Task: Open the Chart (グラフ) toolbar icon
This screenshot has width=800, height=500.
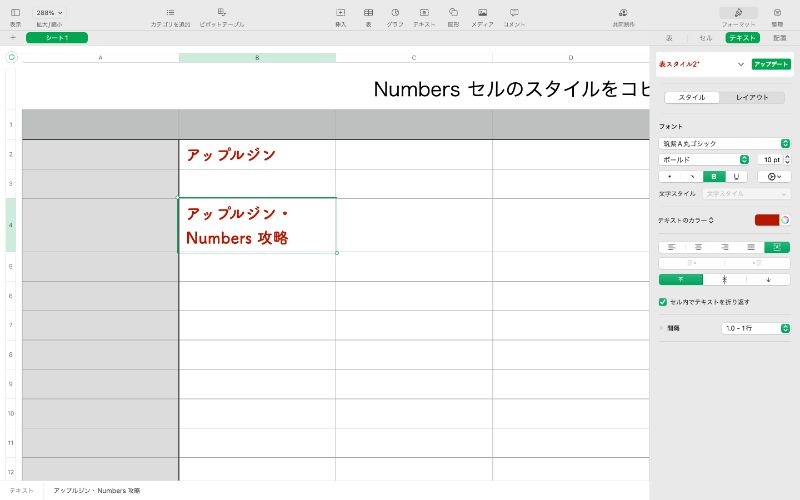Action: pyautogui.click(x=395, y=13)
